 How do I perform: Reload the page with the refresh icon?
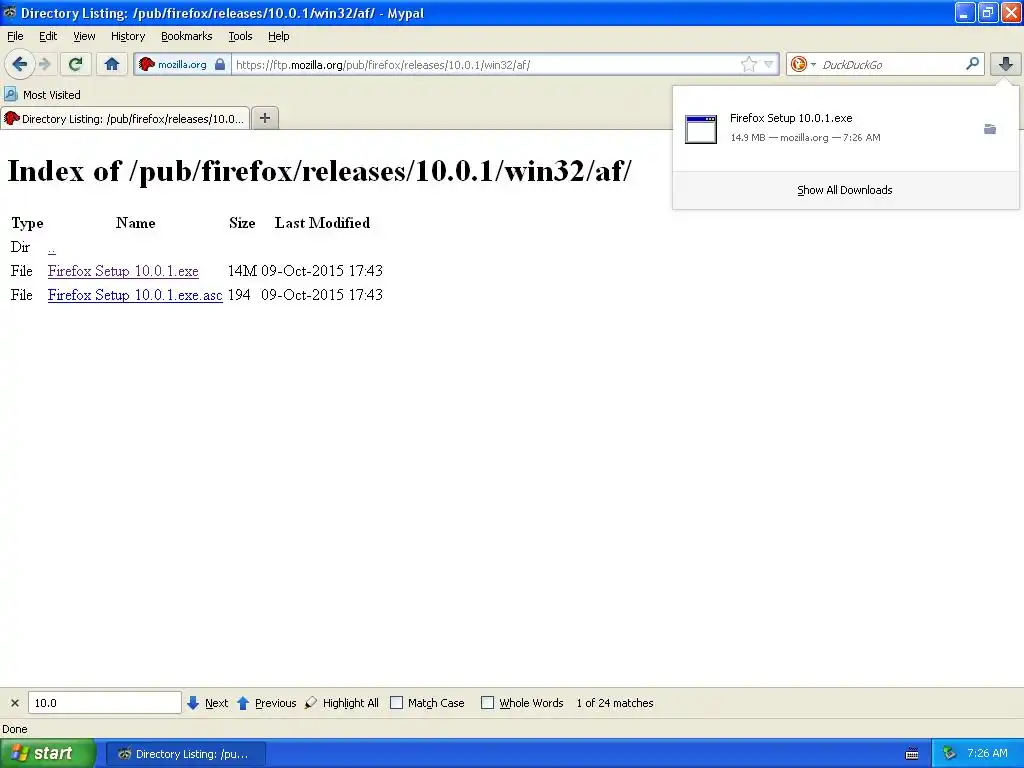76,64
